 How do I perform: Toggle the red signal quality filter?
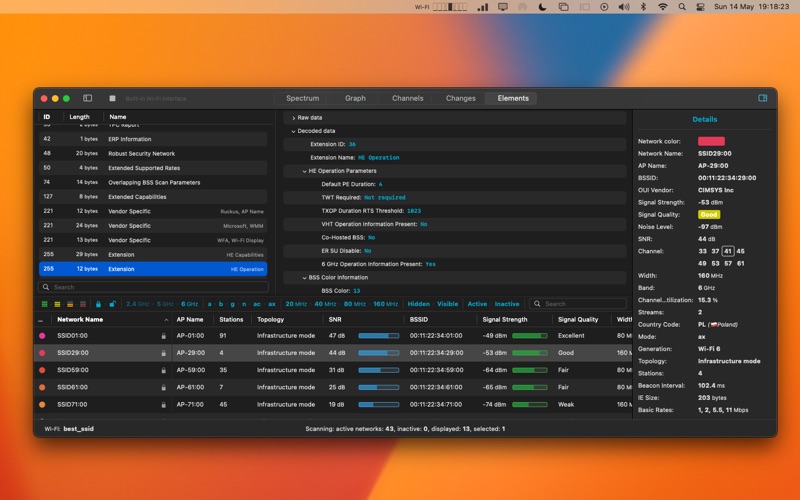tap(83, 304)
